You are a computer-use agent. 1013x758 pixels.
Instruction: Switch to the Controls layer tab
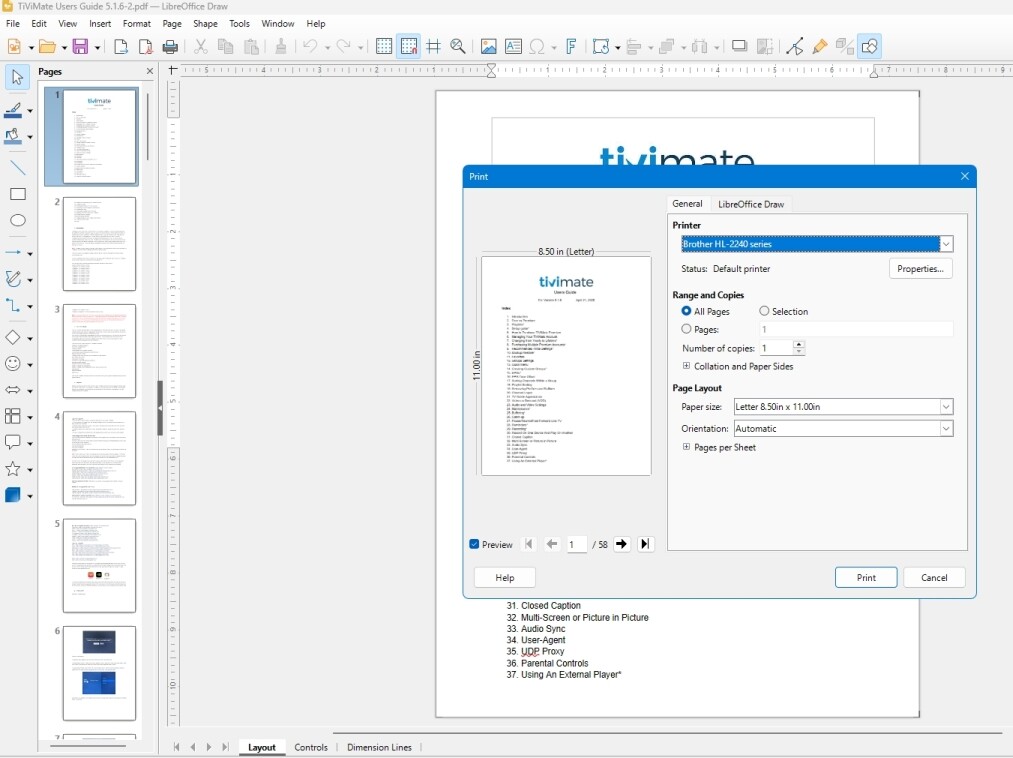(311, 747)
